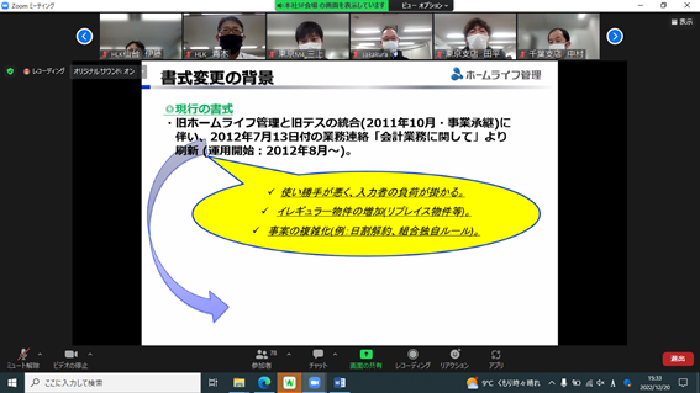Open the notification center icon
Image resolution: width=700 pixels, height=393 pixels.
click(x=683, y=383)
